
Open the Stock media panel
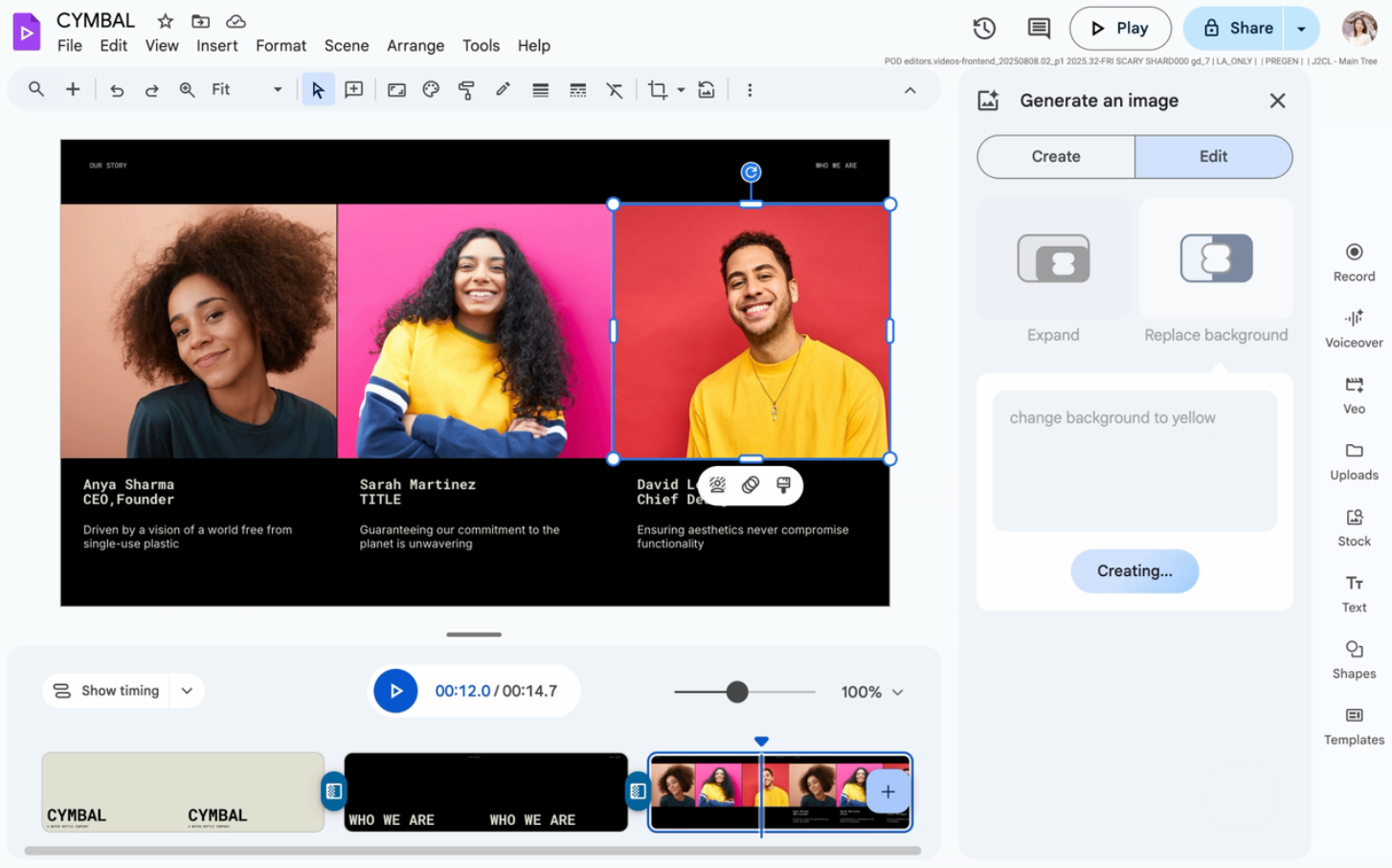(1353, 527)
